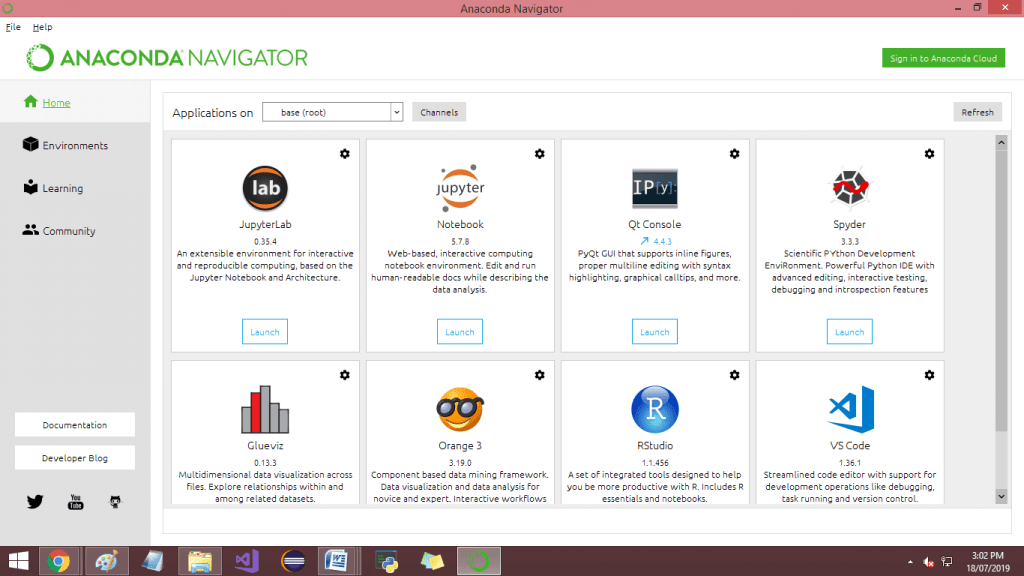The image size is (1024, 576).
Task: Click the VS Code application icon
Action: point(849,409)
